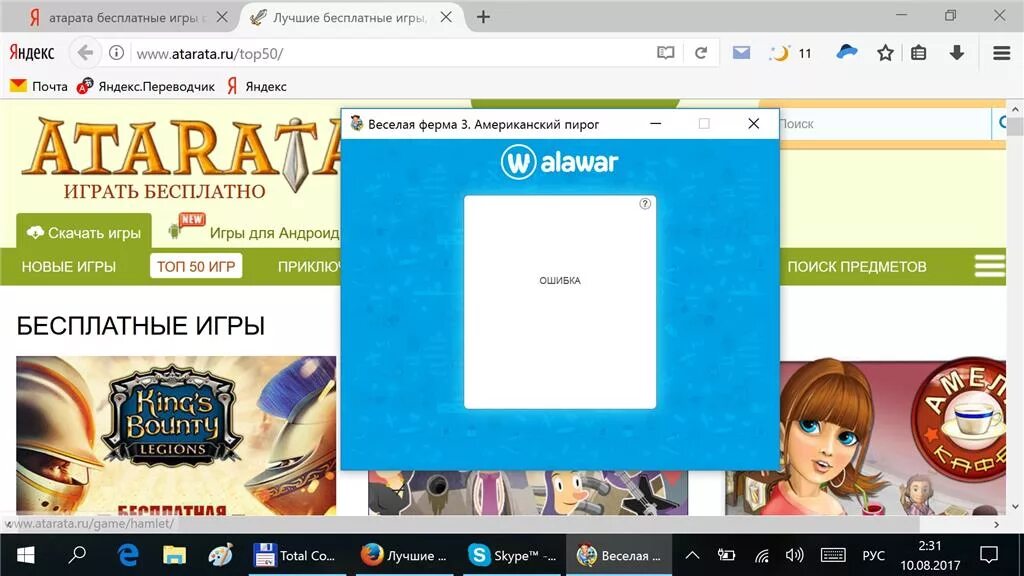Switch to Total Commander on the taskbar
Viewport: 1024px width, 576px height.
click(x=297, y=555)
